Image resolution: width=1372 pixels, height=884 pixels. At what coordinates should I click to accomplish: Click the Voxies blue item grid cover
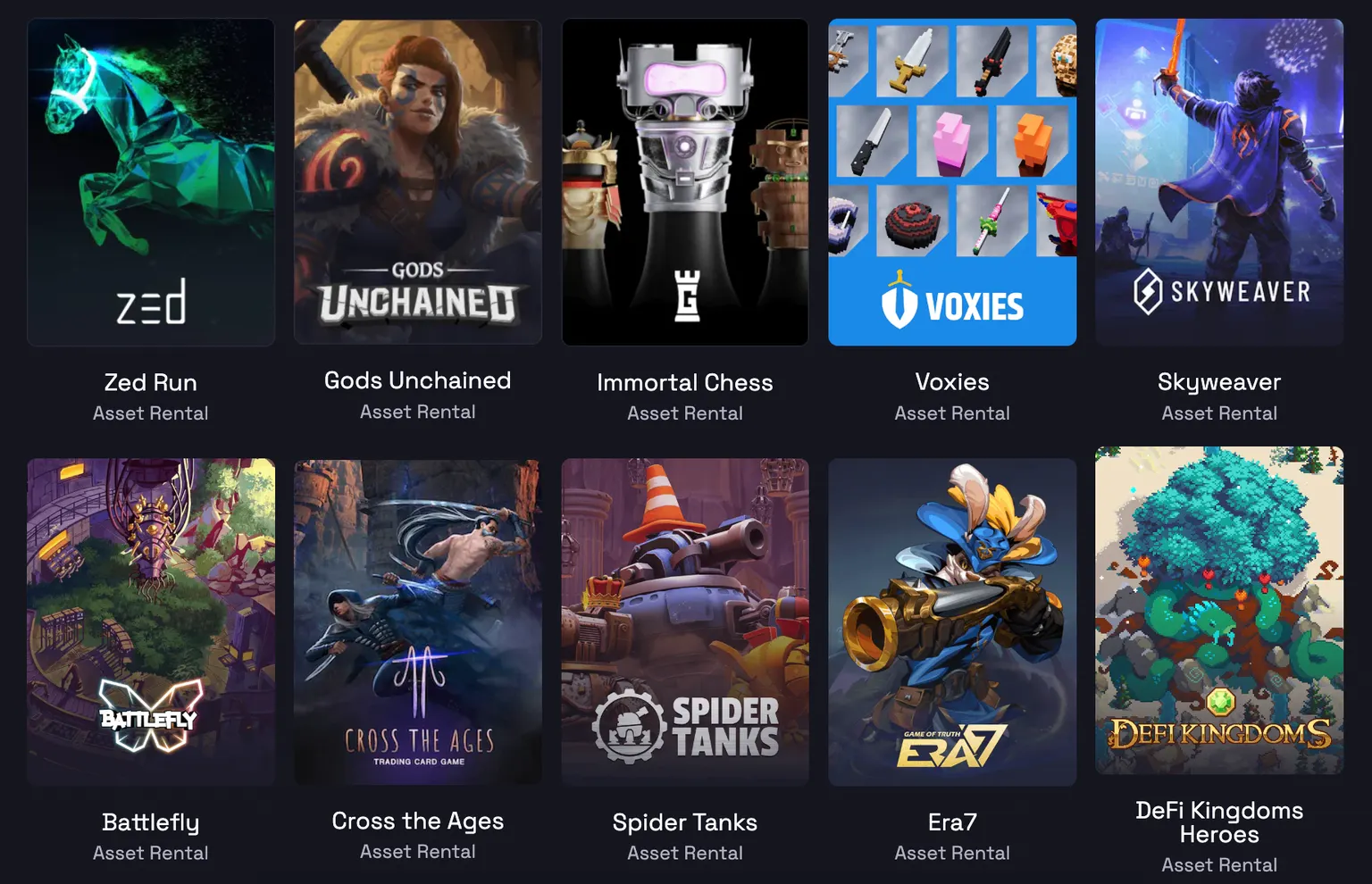point(952,182)
